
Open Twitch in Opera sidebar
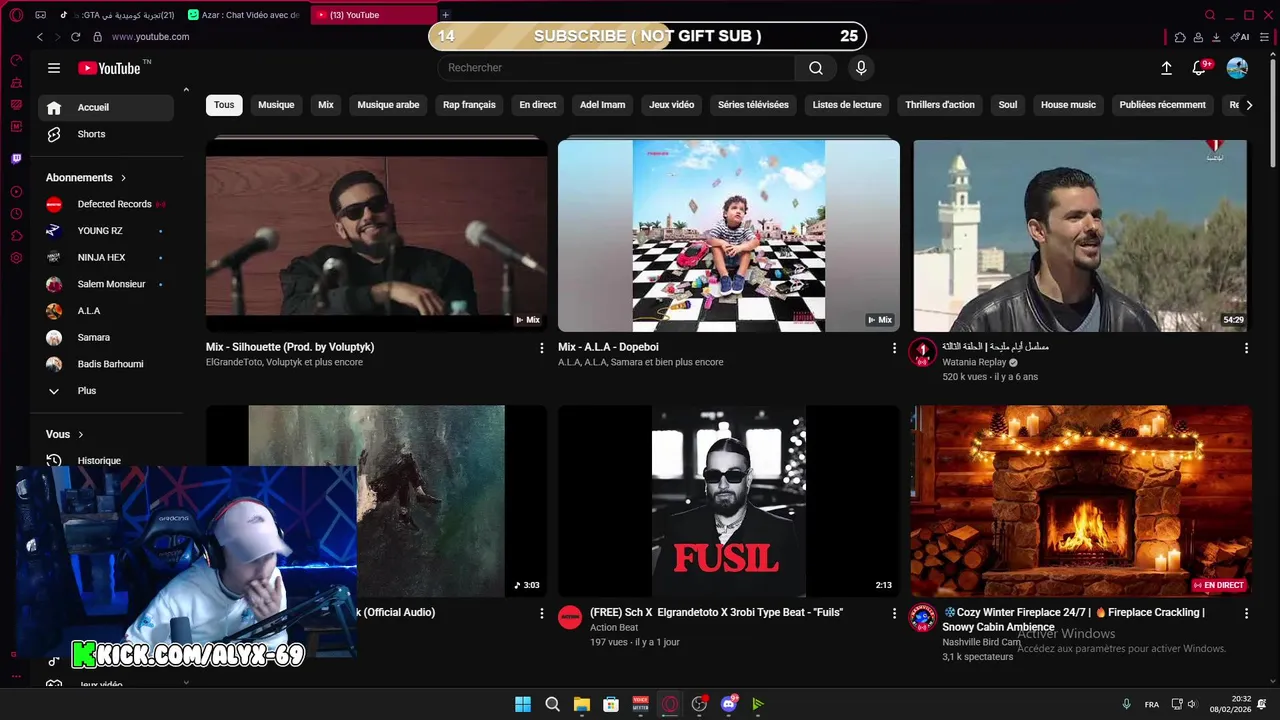click(16, 158)
